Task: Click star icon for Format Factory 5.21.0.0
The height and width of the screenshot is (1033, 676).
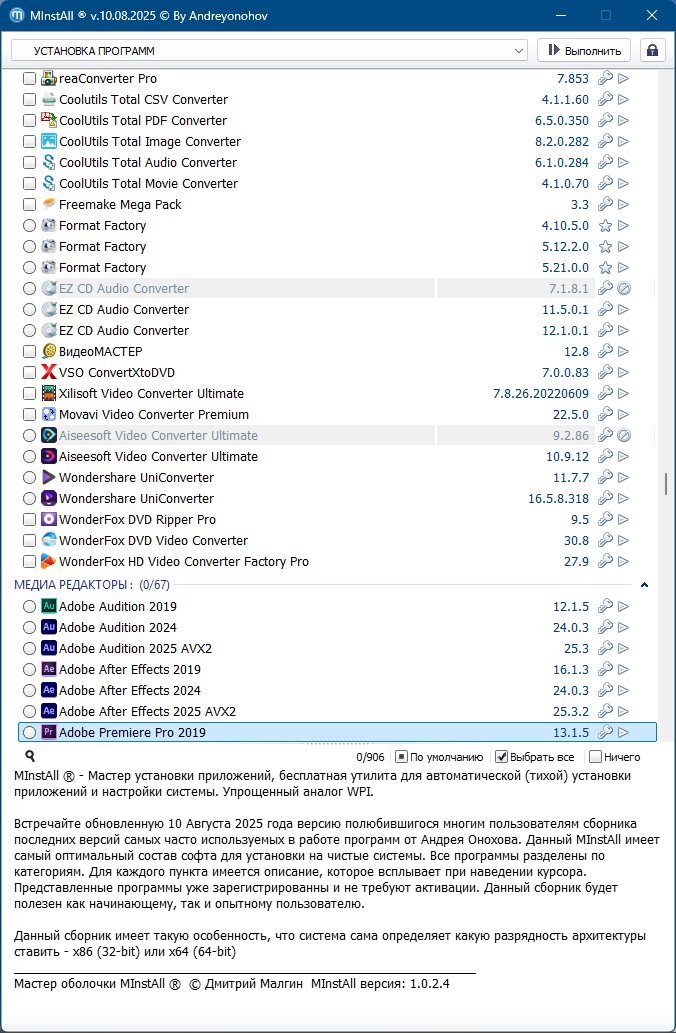Action: click(605, 267)
